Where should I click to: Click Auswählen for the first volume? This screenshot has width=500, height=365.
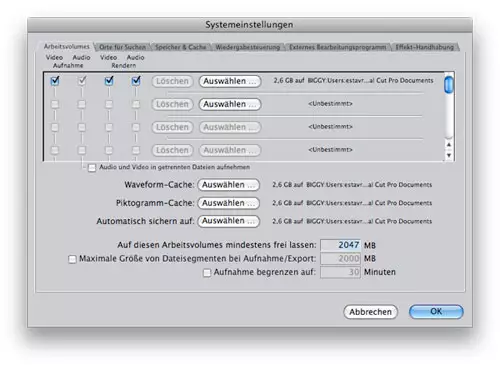pyautogui.click(x=230, y=81)
